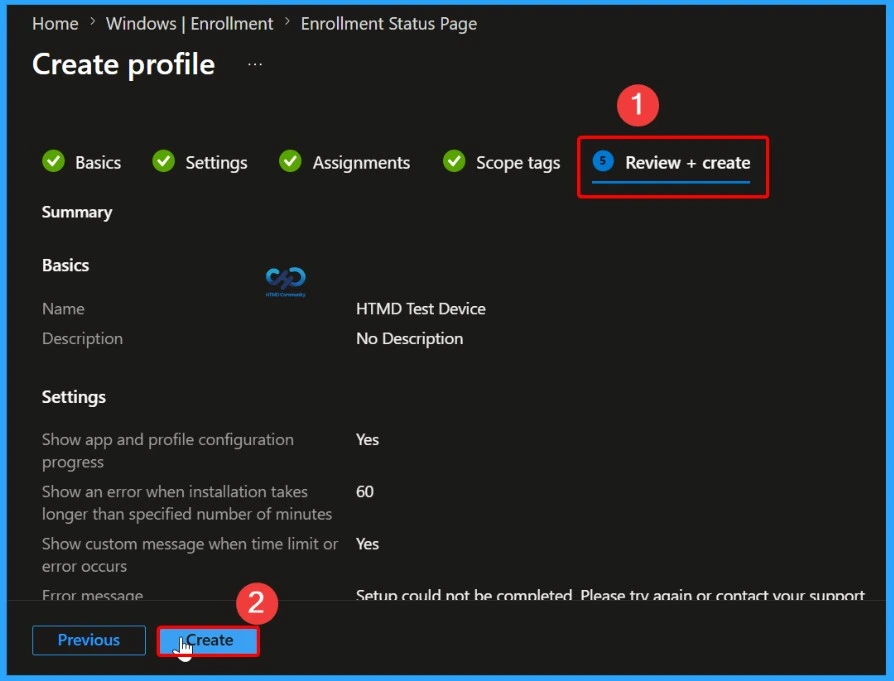The width and height of the screenshot is (894, 681).
Task: Open the ellipsis menu next to Create profile
Action: 255,64
